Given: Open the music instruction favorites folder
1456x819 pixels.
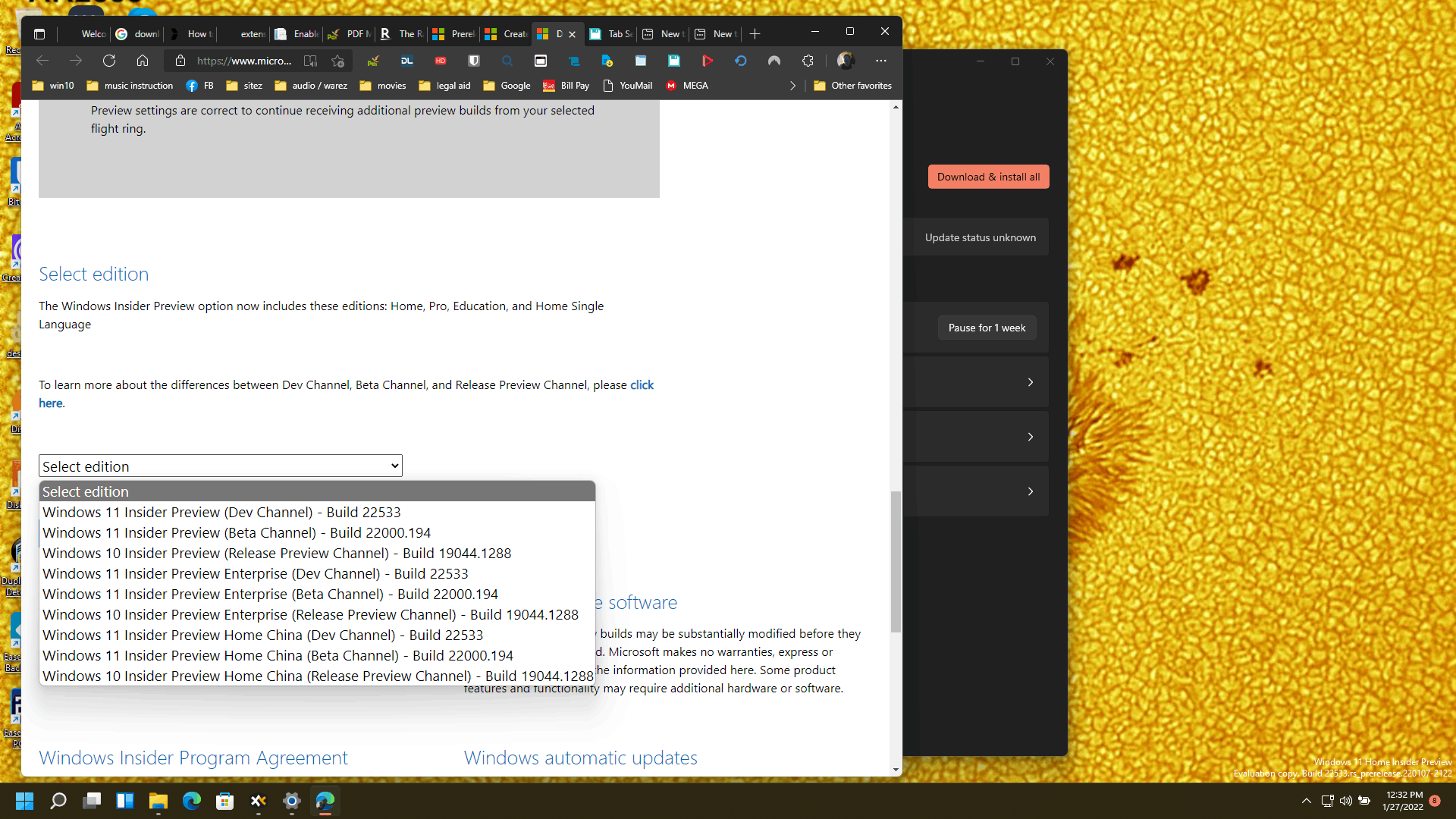Looking at the screenshot, I should point(130,86).
